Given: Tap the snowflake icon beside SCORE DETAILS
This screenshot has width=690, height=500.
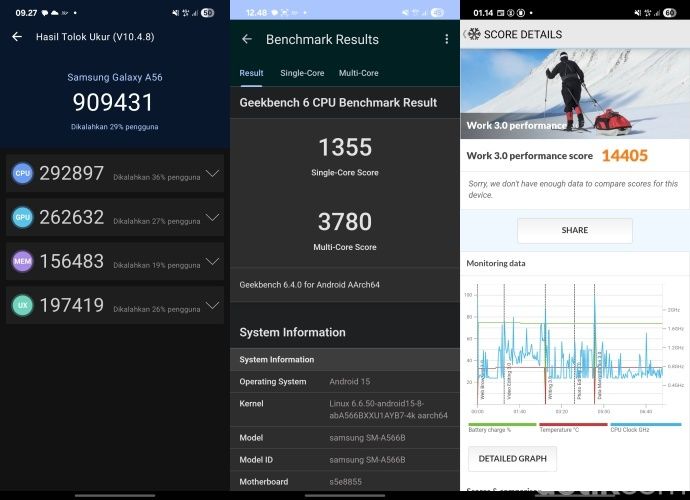Looking at the screenshot, I should click(474, 34).
